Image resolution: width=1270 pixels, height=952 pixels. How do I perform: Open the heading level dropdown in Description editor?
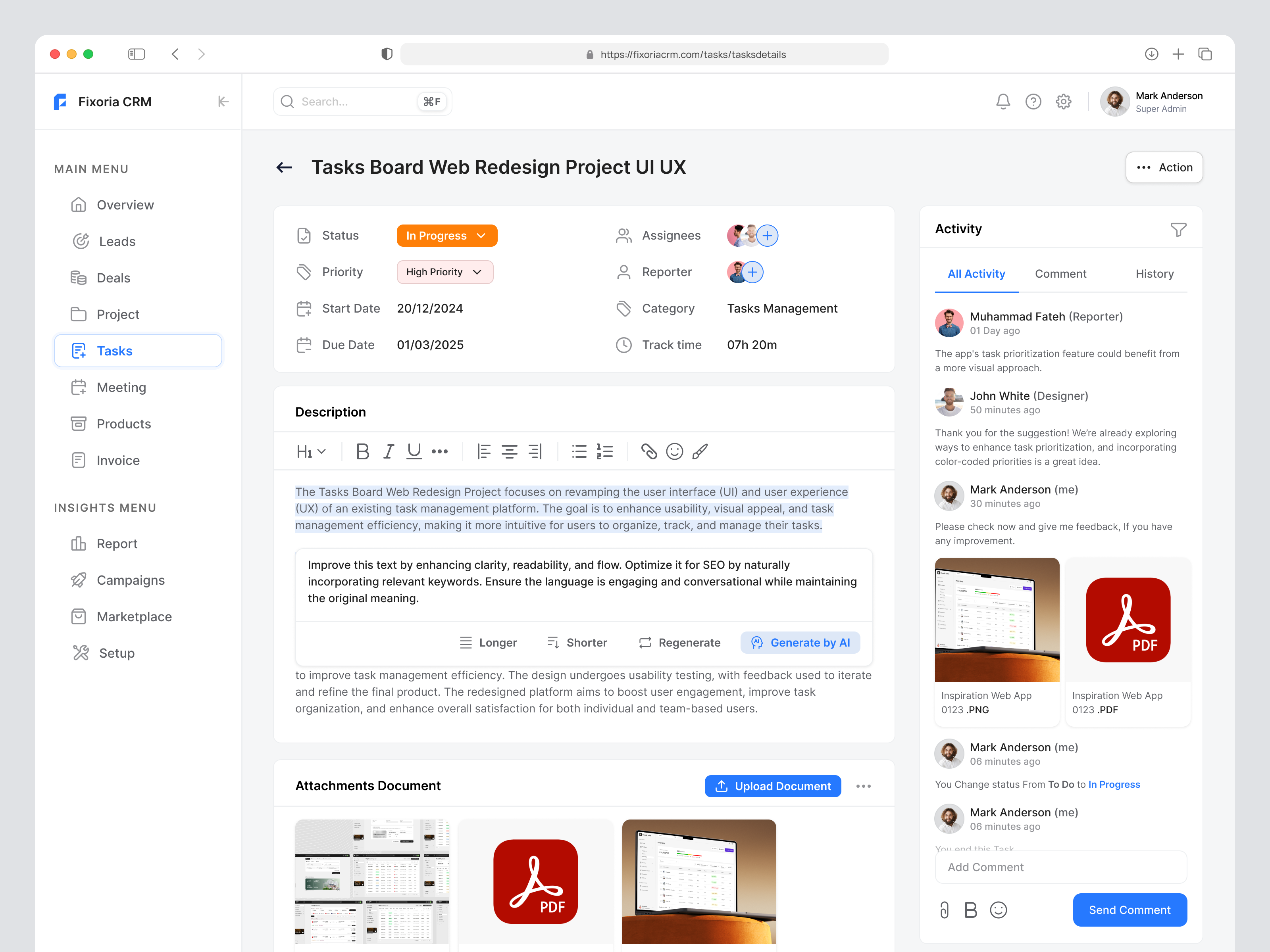pos(310,451)
